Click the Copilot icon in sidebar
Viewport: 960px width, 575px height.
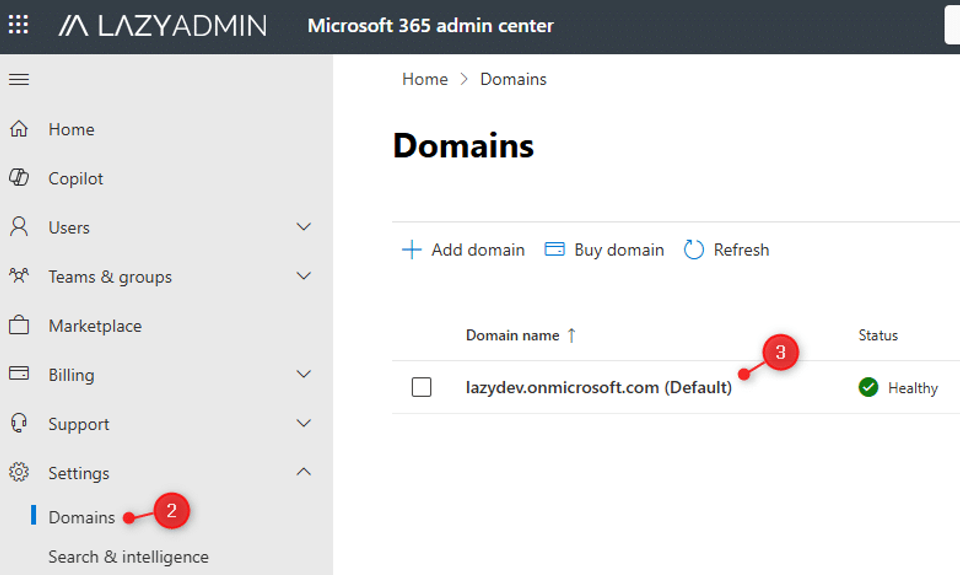[19, 178]
